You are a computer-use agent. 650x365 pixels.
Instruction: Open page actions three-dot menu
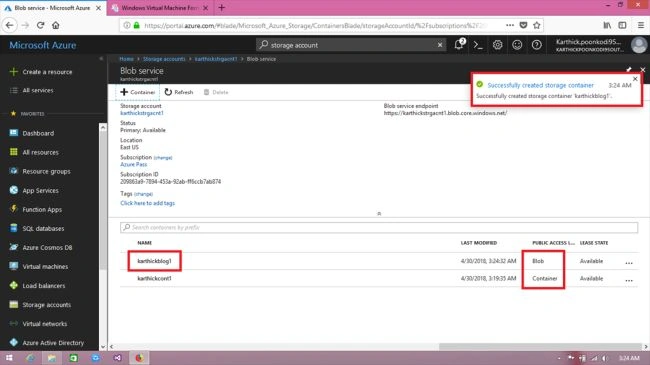click(x=510, y=25)
